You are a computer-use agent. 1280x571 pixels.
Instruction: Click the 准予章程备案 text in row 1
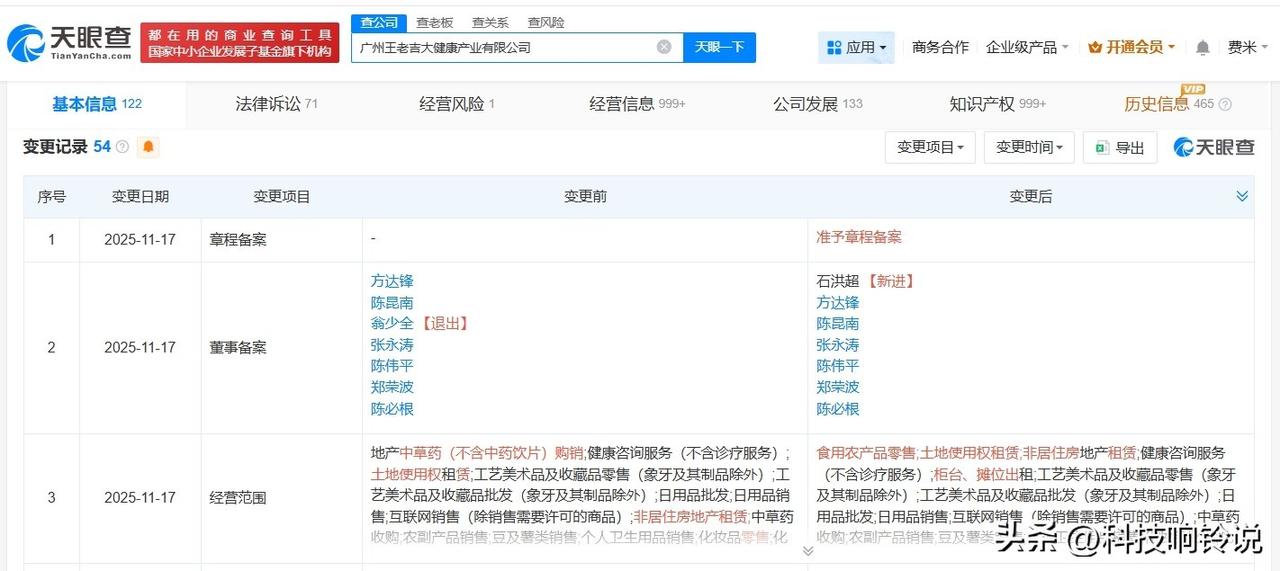[x=859, y=237]
